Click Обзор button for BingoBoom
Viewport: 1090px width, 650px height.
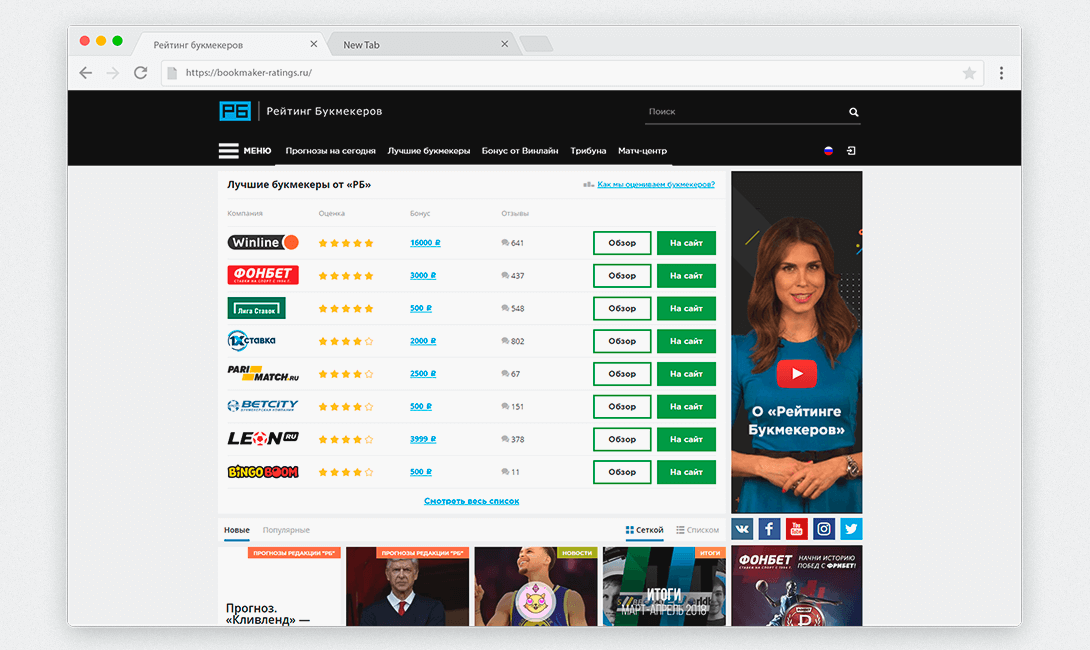[622, 472]
